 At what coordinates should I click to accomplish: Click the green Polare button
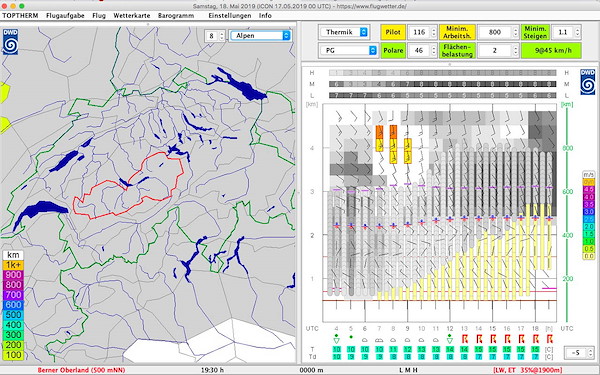point(393,51)
